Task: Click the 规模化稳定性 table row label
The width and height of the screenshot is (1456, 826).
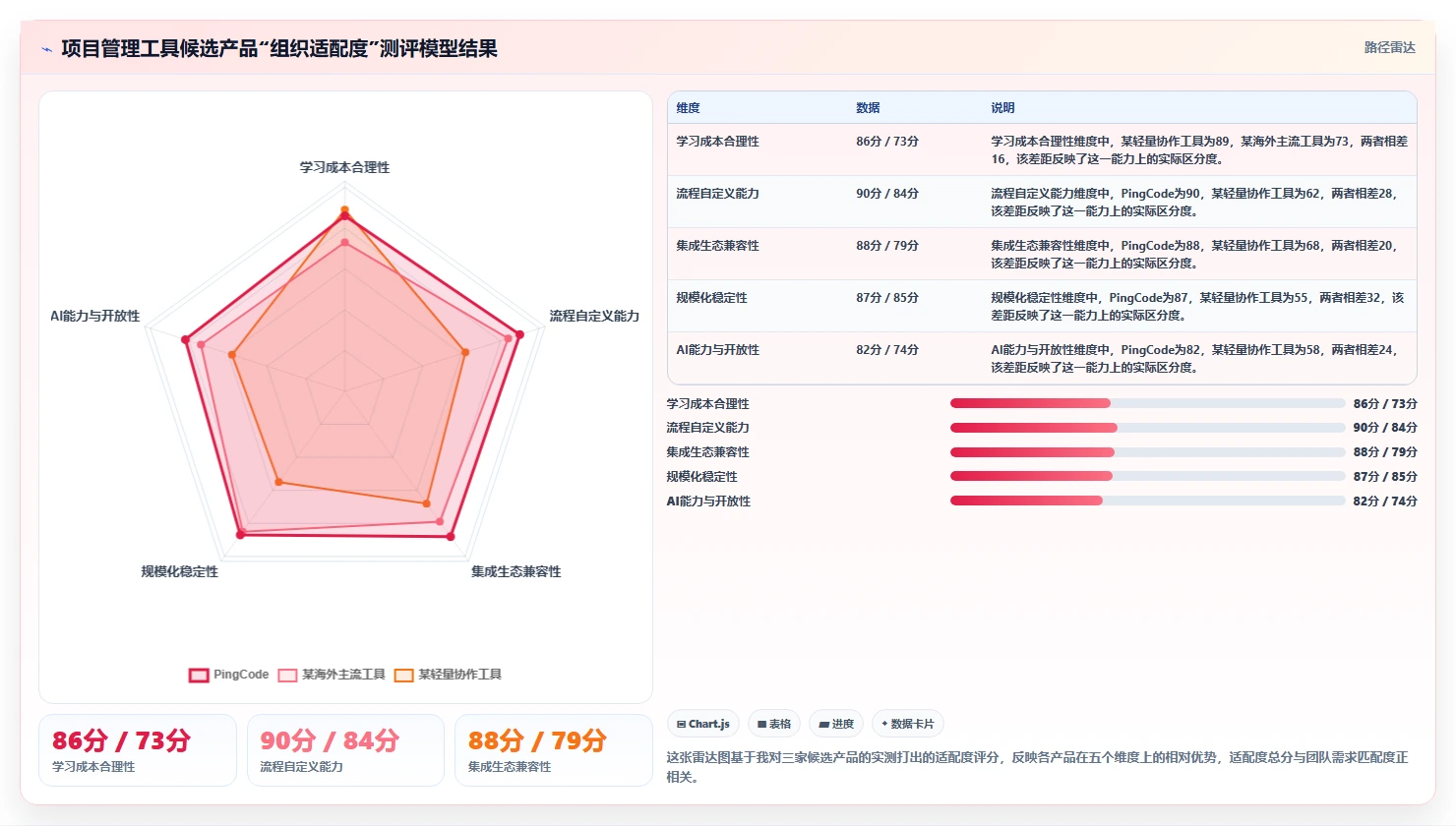Action: click(711, 298)
